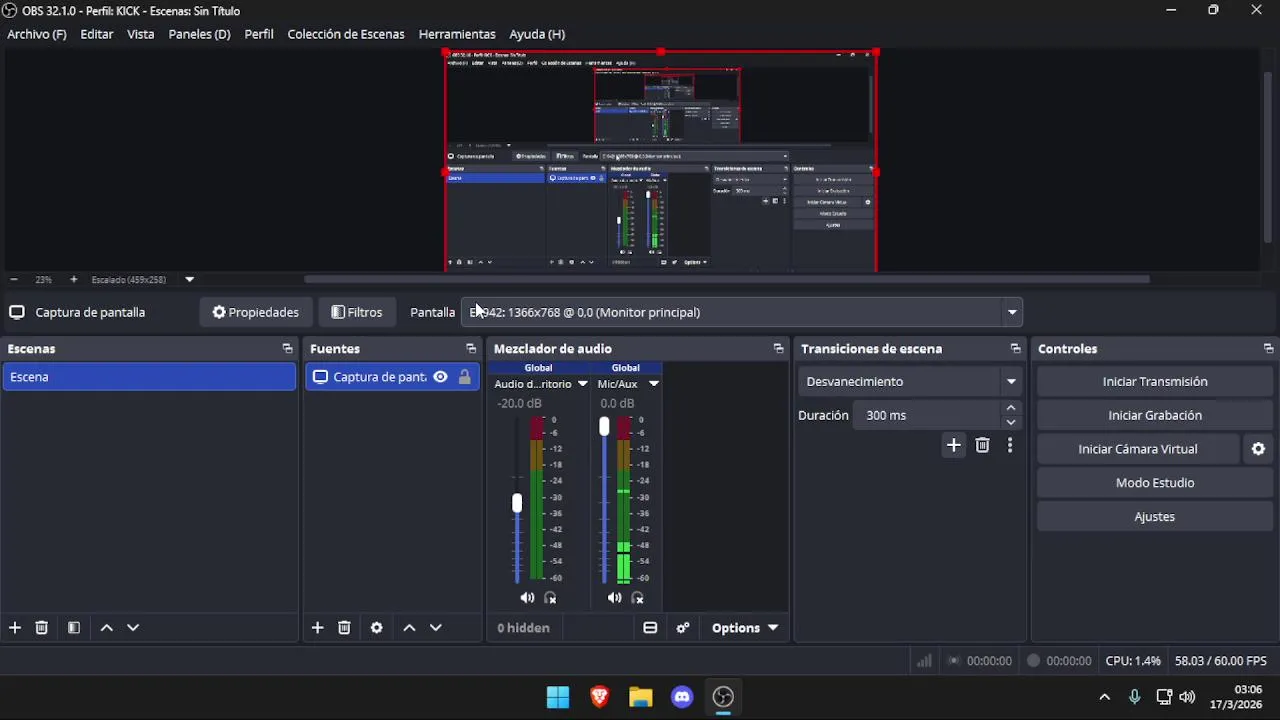The height and width of the screenshot is (720, 1280).
Task: Add a new scene with plus icon
Action: tap(15, 628)
